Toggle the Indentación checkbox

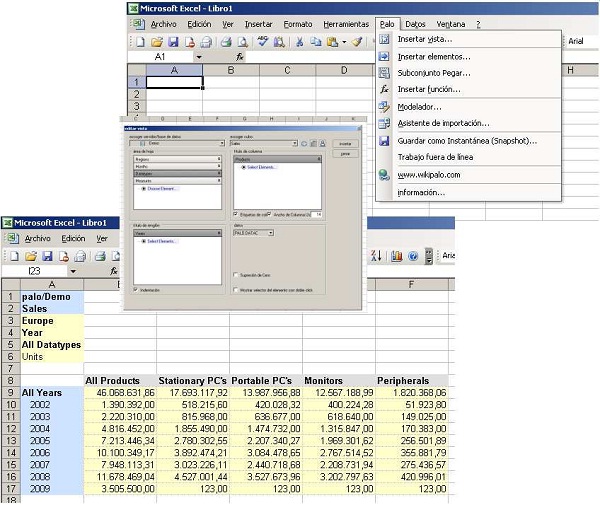(135, 290)
